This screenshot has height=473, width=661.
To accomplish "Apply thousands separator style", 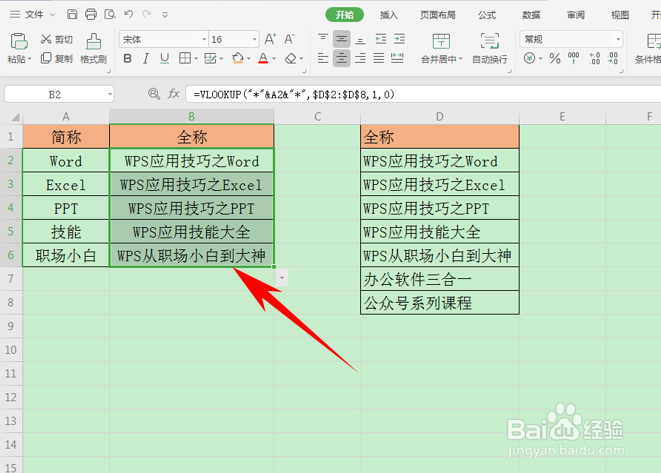I will pyautogui.click(x=573, y=58).
